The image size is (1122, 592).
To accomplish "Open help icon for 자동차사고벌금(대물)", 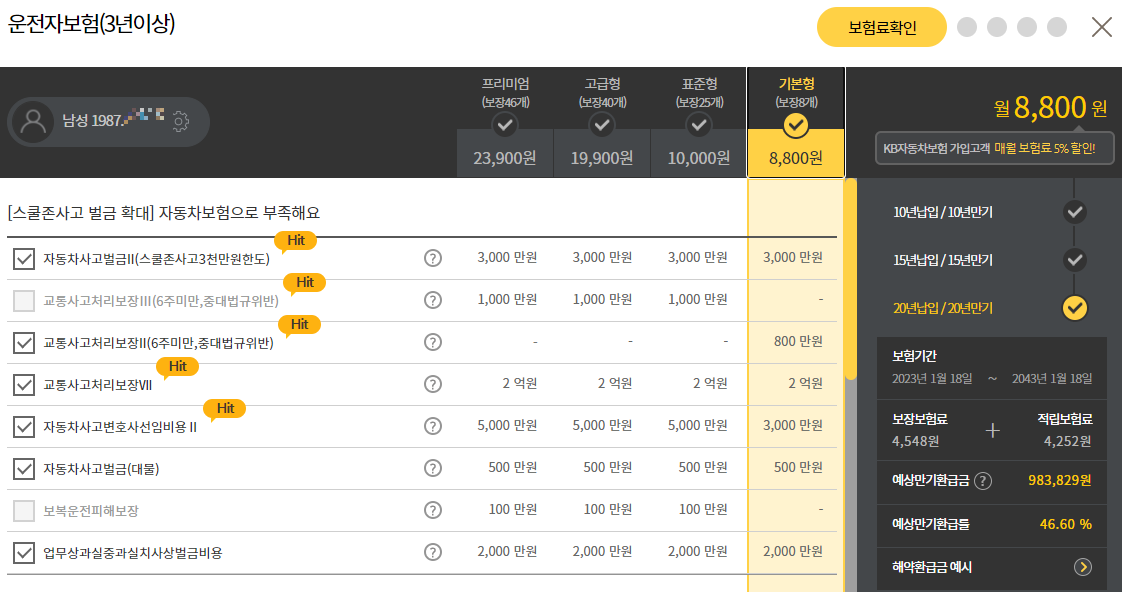I will [x=432, y=468].
